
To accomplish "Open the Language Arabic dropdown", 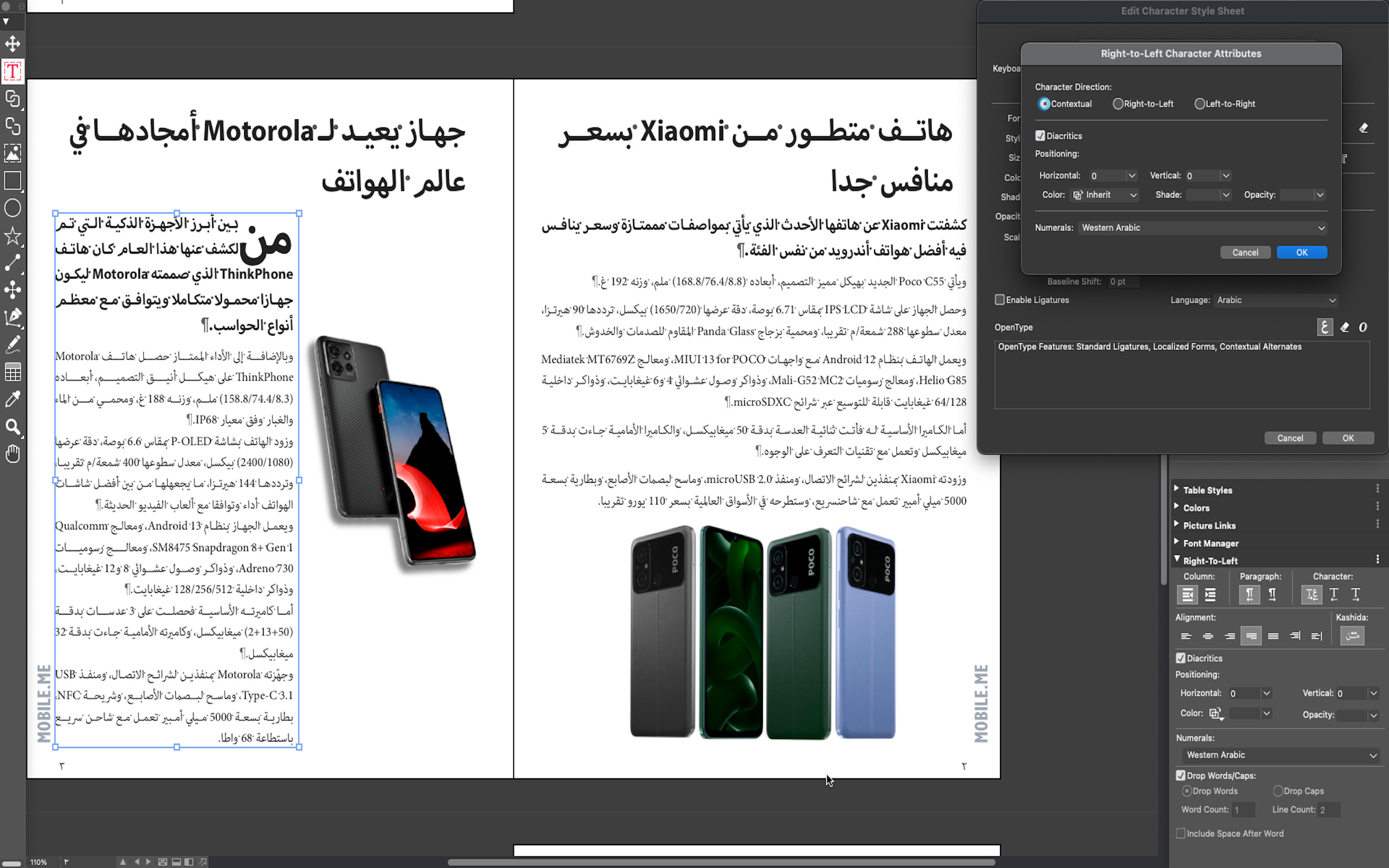I will (1277, 300).
